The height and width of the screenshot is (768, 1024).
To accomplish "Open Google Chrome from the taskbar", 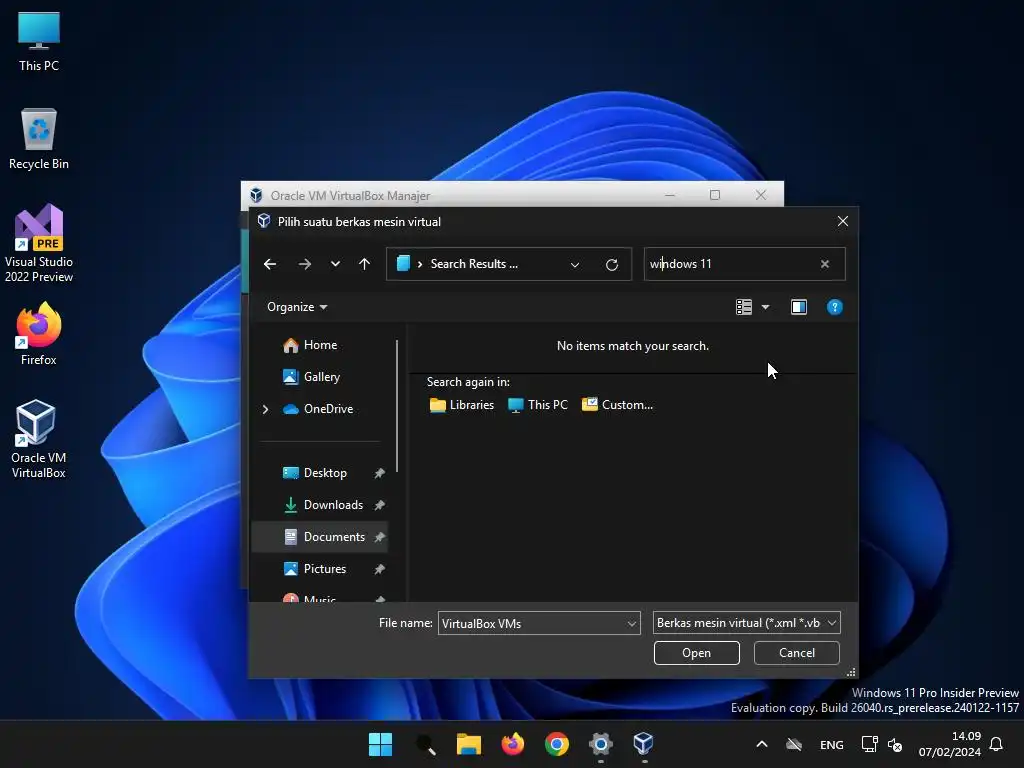I will coord(556,744).
